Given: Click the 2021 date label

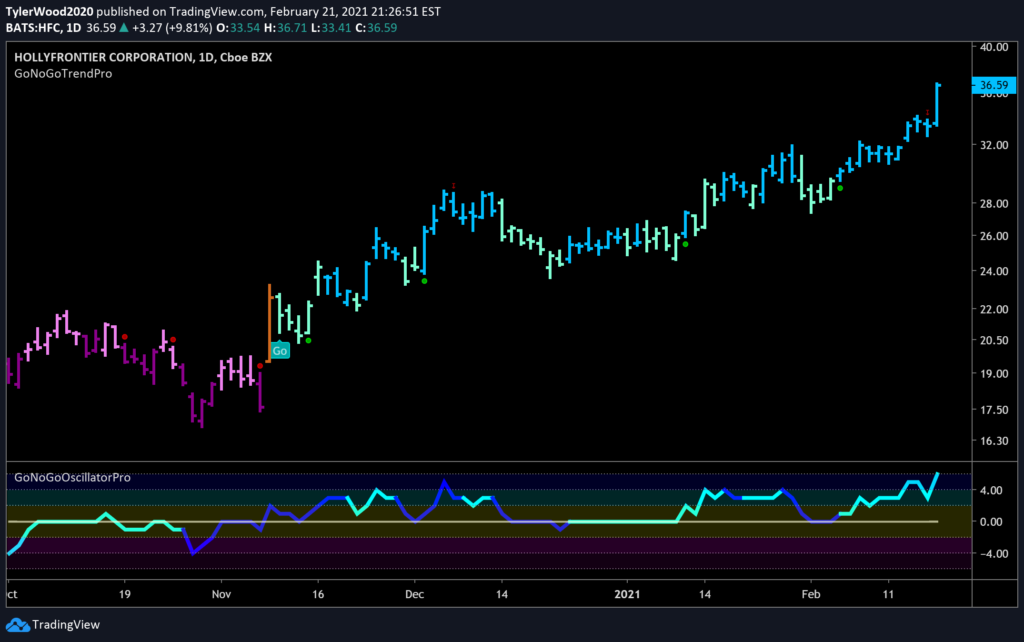Looking at the screenshot, I should [x=628, y=594].
